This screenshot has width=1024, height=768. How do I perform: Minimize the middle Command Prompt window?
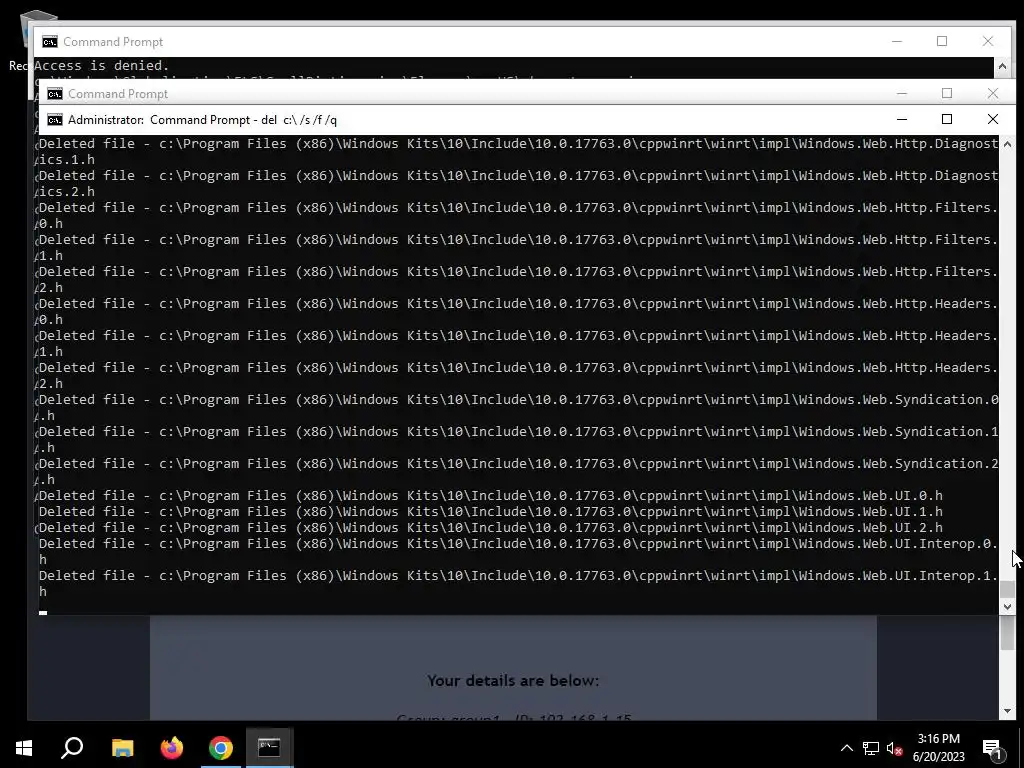(902, 93)
